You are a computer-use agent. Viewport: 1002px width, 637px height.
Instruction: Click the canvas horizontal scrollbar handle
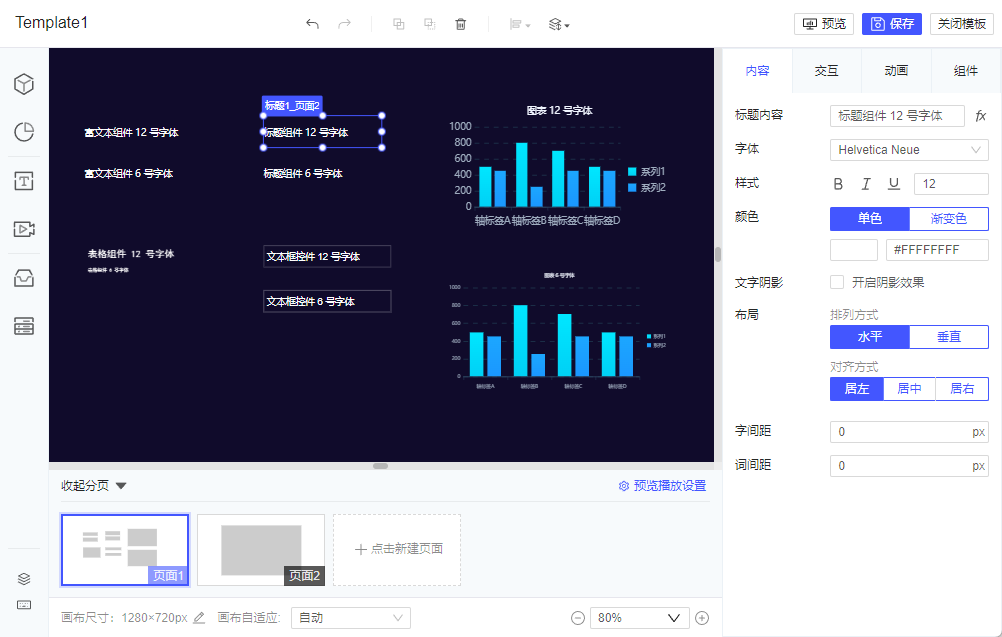[x=381, y=466]
